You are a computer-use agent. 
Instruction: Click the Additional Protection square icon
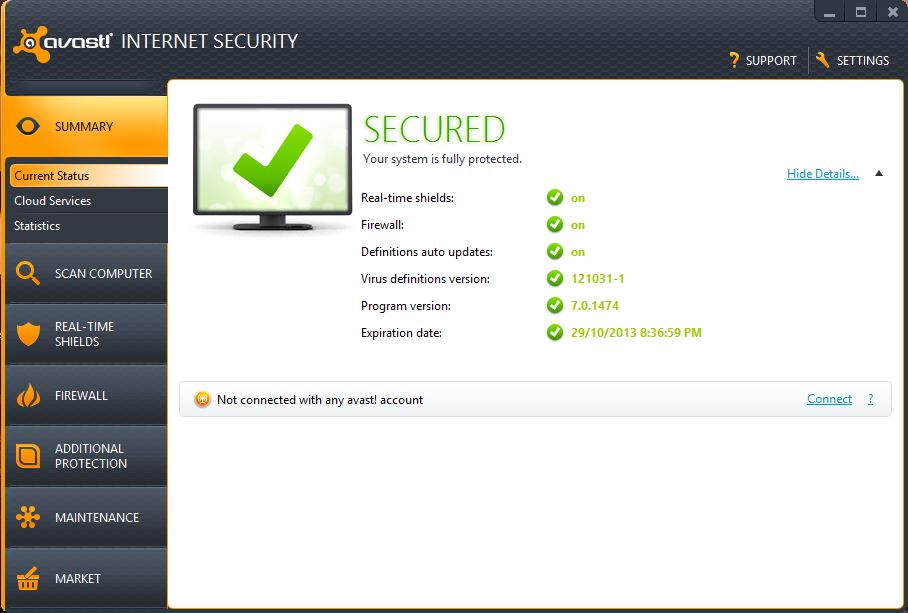(x=28, y=456)
